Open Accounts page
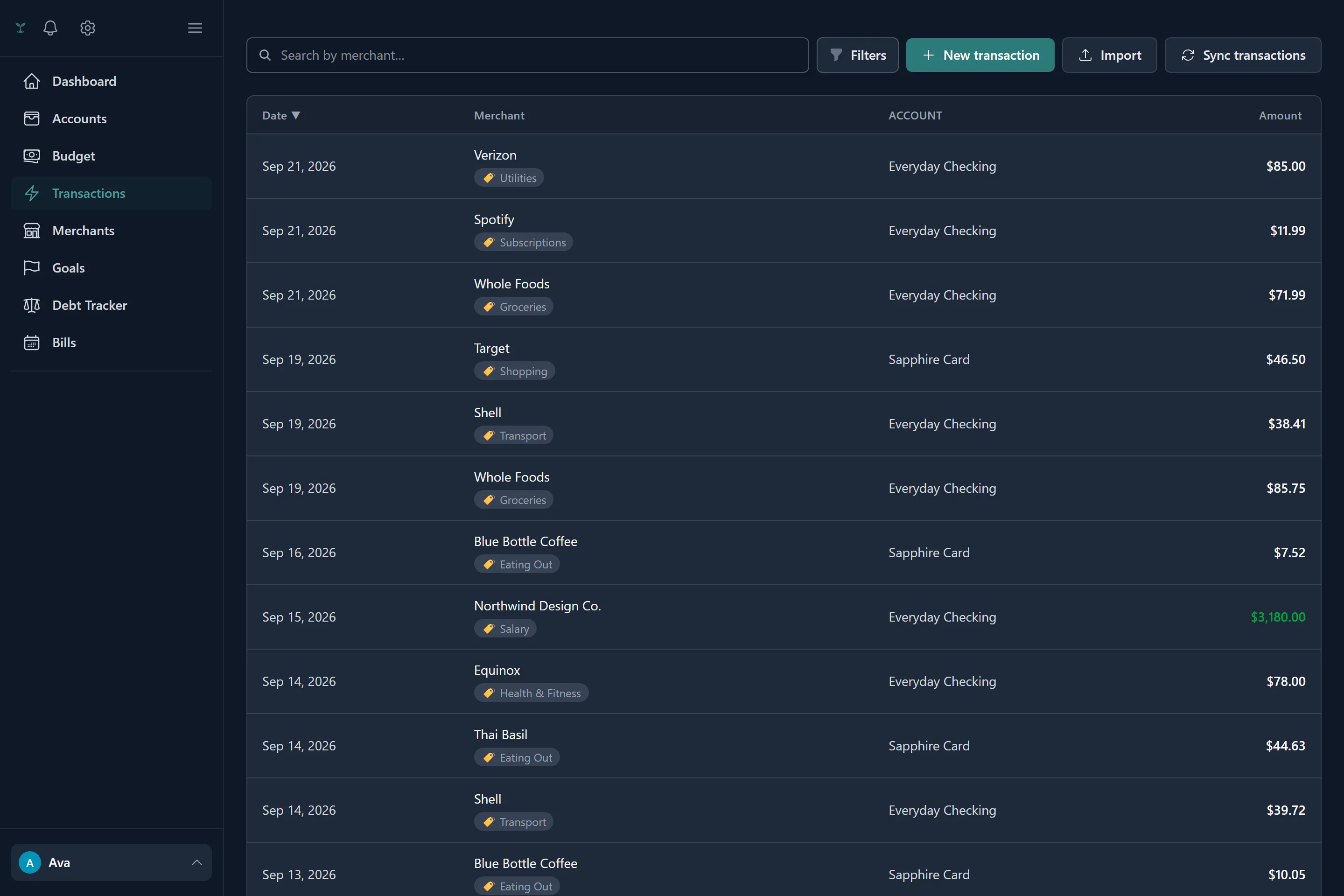This screenshot has height=896, width=1344. [112, 118]
